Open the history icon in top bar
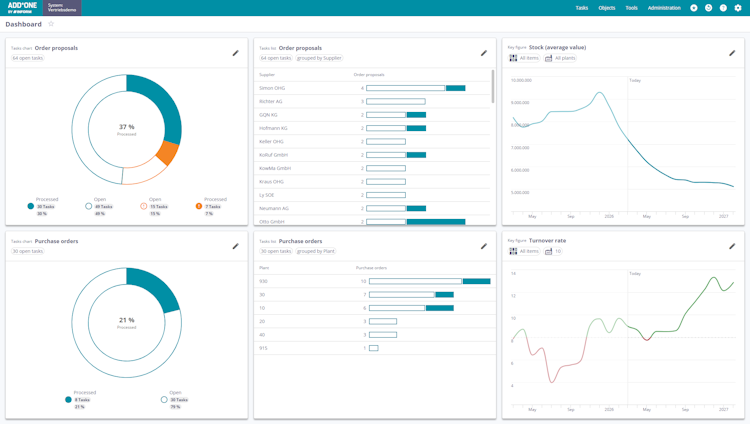 point(708,8)
